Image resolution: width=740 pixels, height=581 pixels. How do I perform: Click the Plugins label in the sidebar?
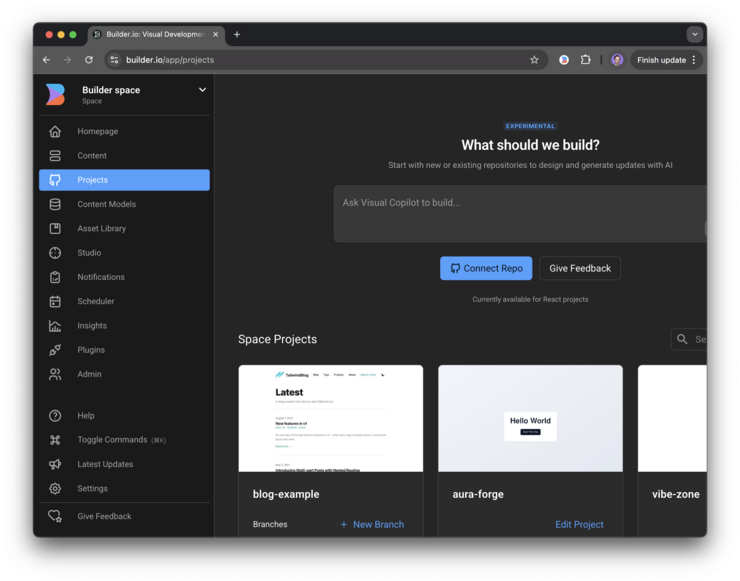pos(91,350)
